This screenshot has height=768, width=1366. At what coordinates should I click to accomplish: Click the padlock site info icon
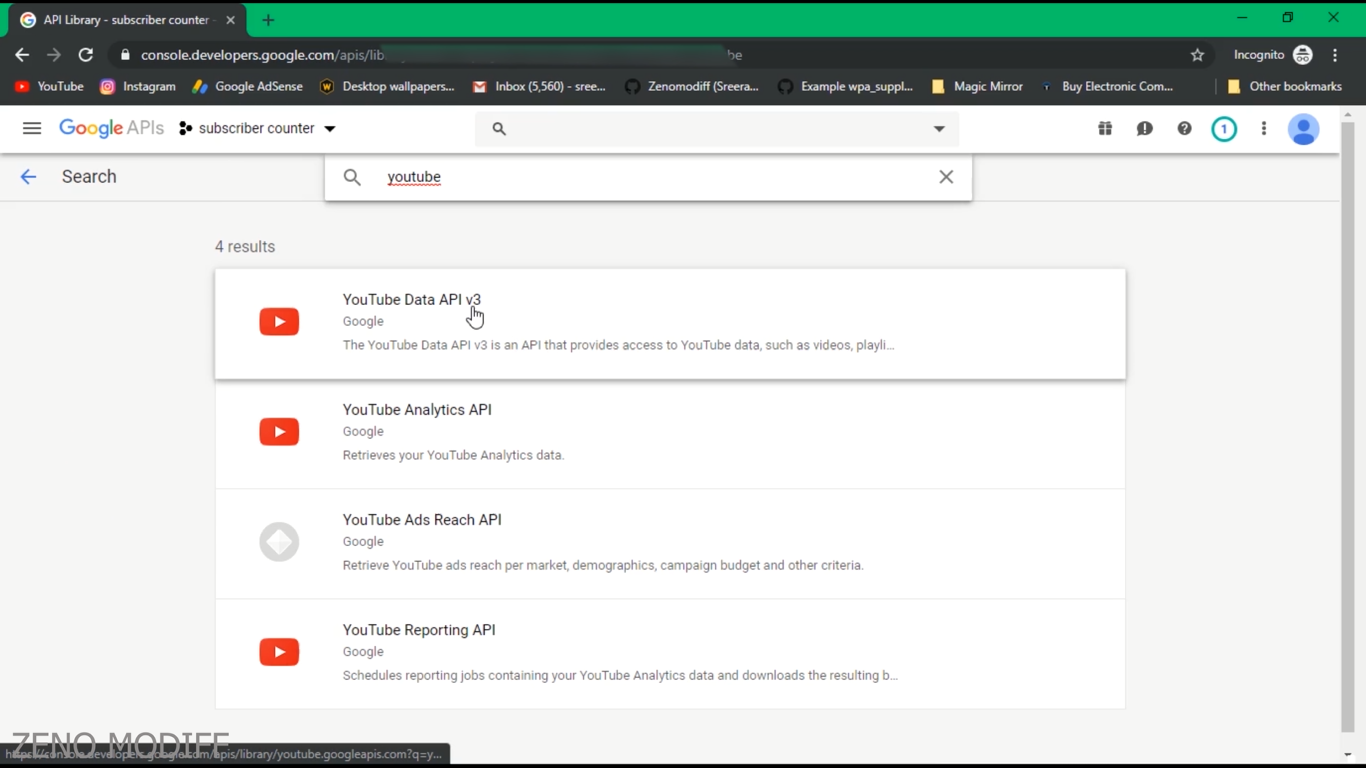tap(125, 55)
